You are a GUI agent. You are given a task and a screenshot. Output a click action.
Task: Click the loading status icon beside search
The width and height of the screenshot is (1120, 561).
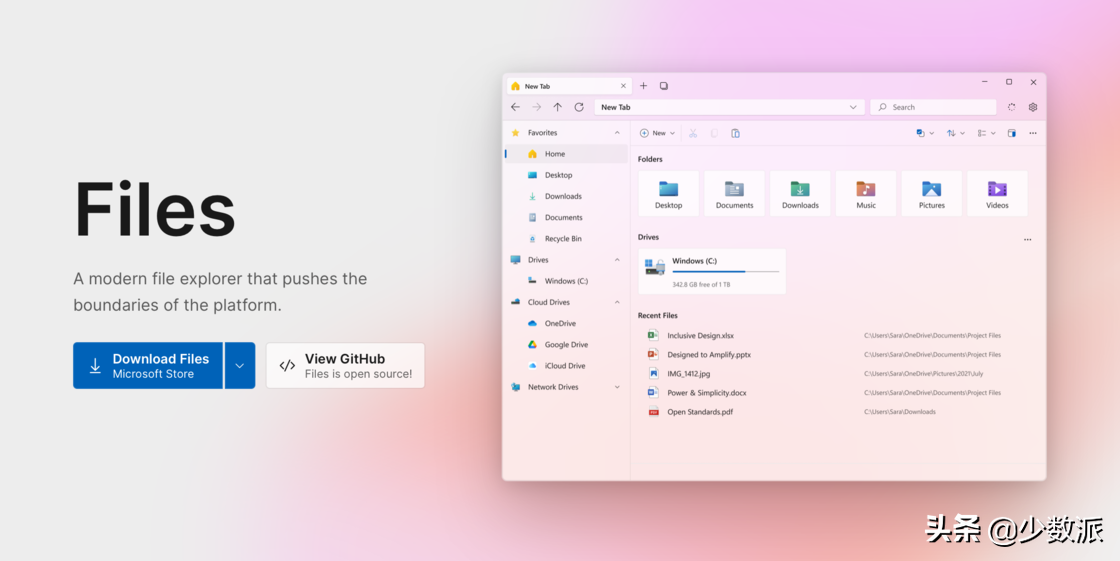click(1011, 107)
